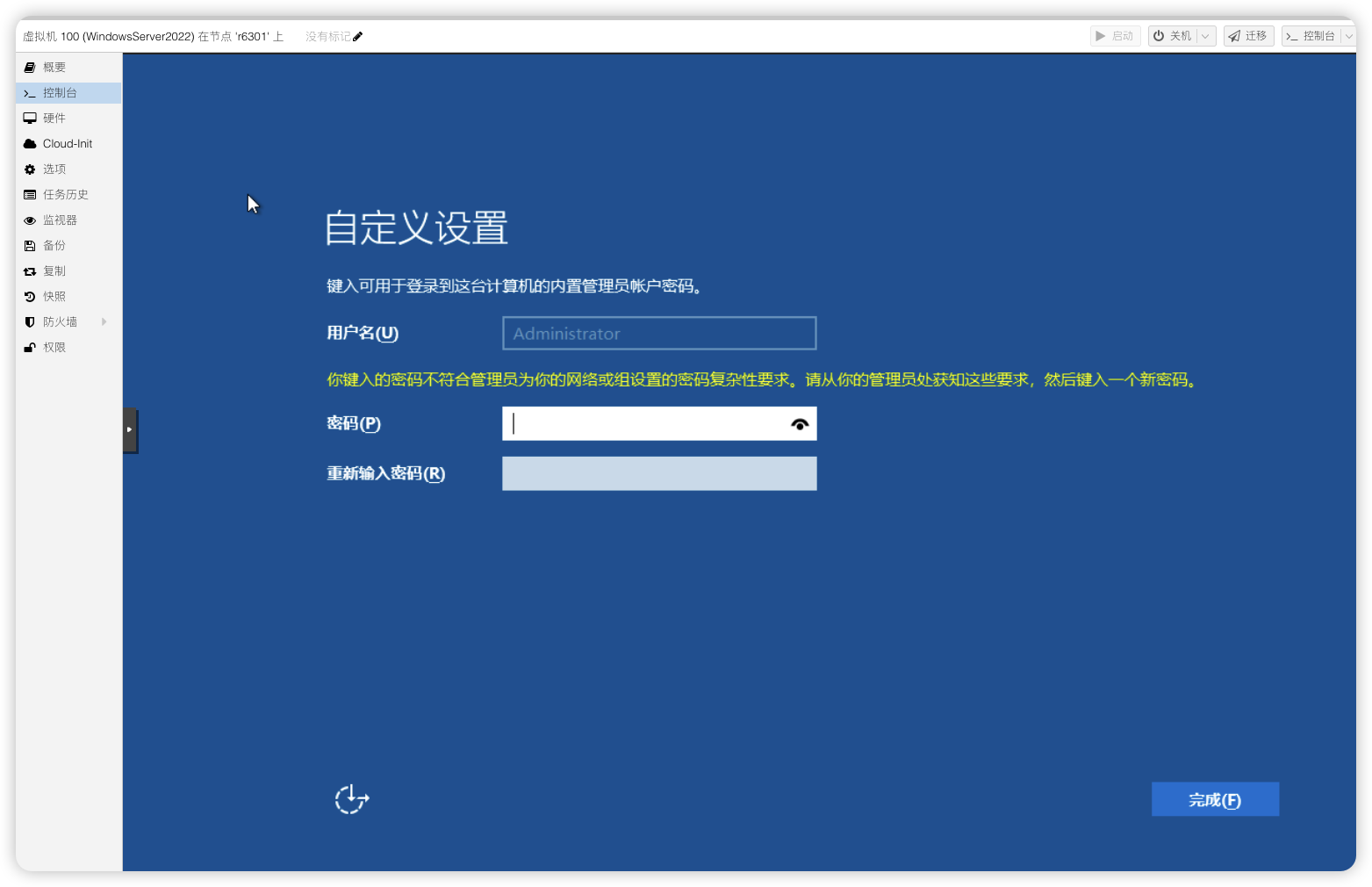Click the 迁移 migrate button
Image resolution: width=1372 pixels, height=887 pixels.
pos(1248,36)
